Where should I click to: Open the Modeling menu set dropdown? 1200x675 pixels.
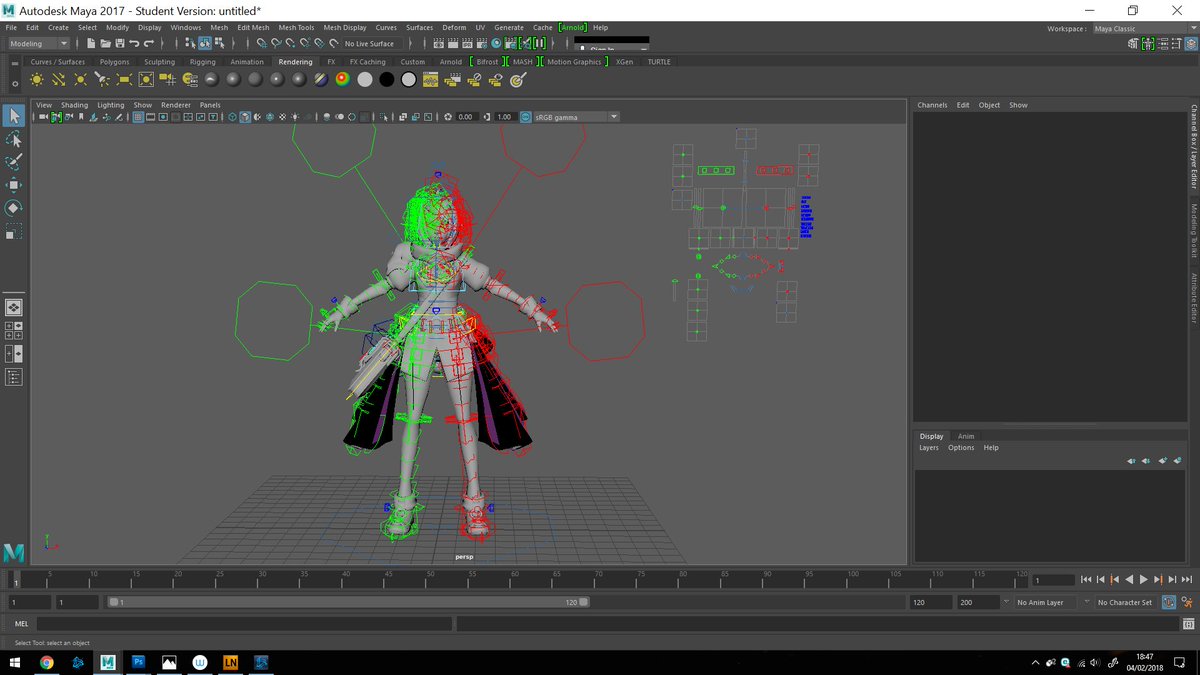point(39,43)
